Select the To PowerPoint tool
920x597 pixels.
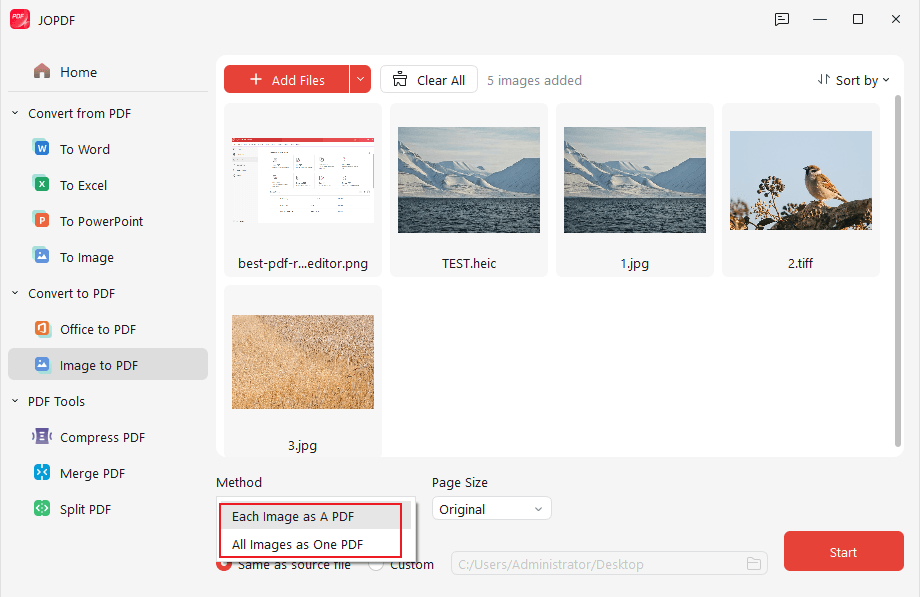coord(100,220)
